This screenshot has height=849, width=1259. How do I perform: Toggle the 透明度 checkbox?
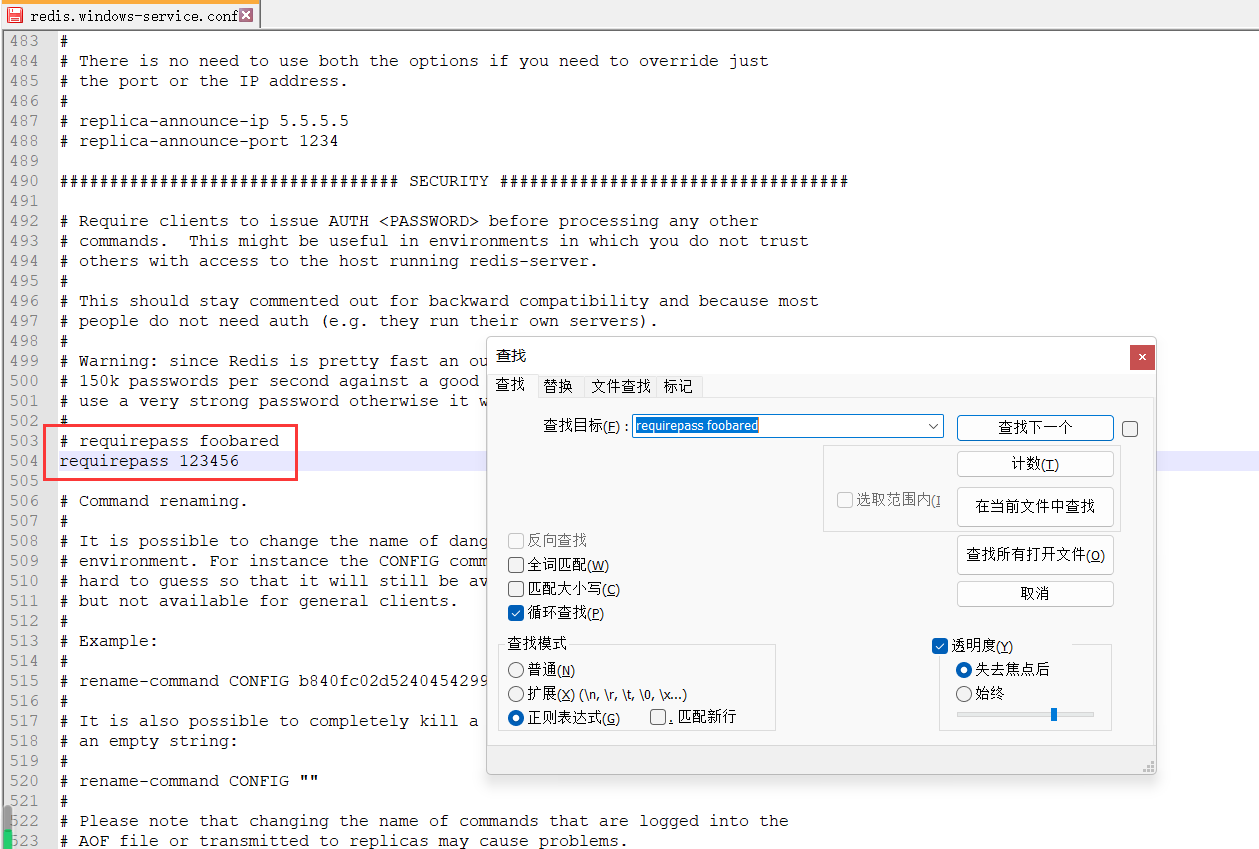coord(940,646)
